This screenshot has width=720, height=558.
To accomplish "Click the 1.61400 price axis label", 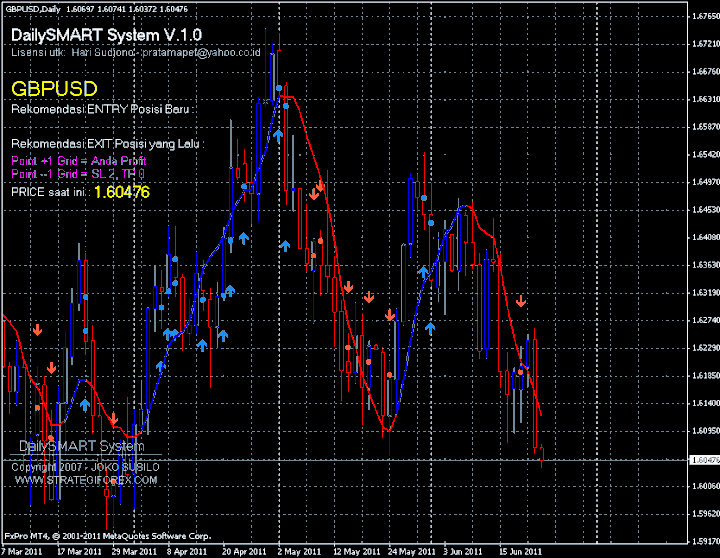I will [x=706, y=403].
